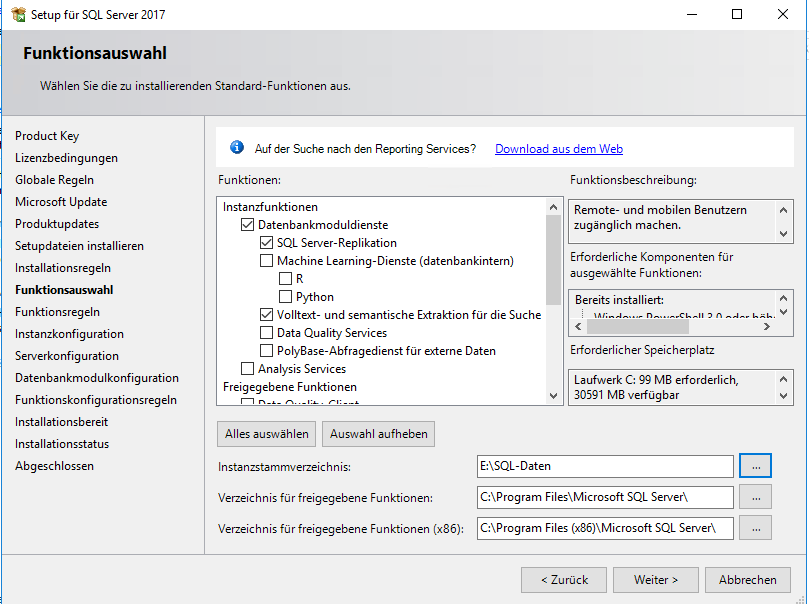Select the Freigegebene Funktionen tree heading
Image resolution: width=809 pixels, height=604 pixels.
[x=290, y=387]
